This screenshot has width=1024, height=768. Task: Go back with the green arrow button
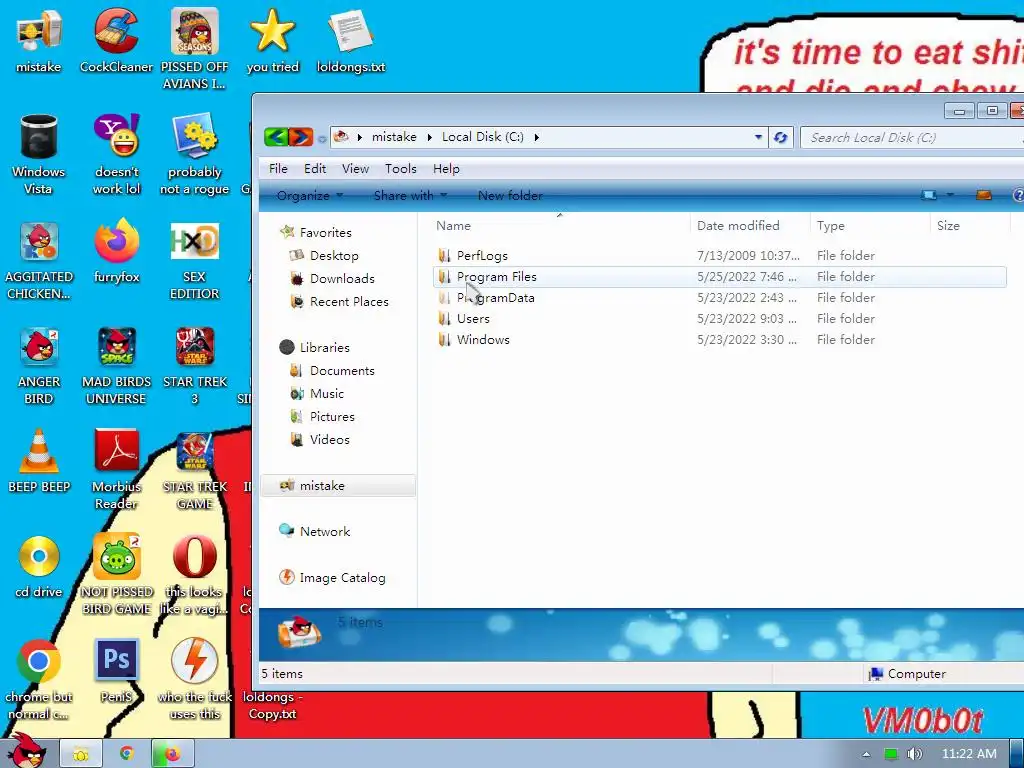276,137
